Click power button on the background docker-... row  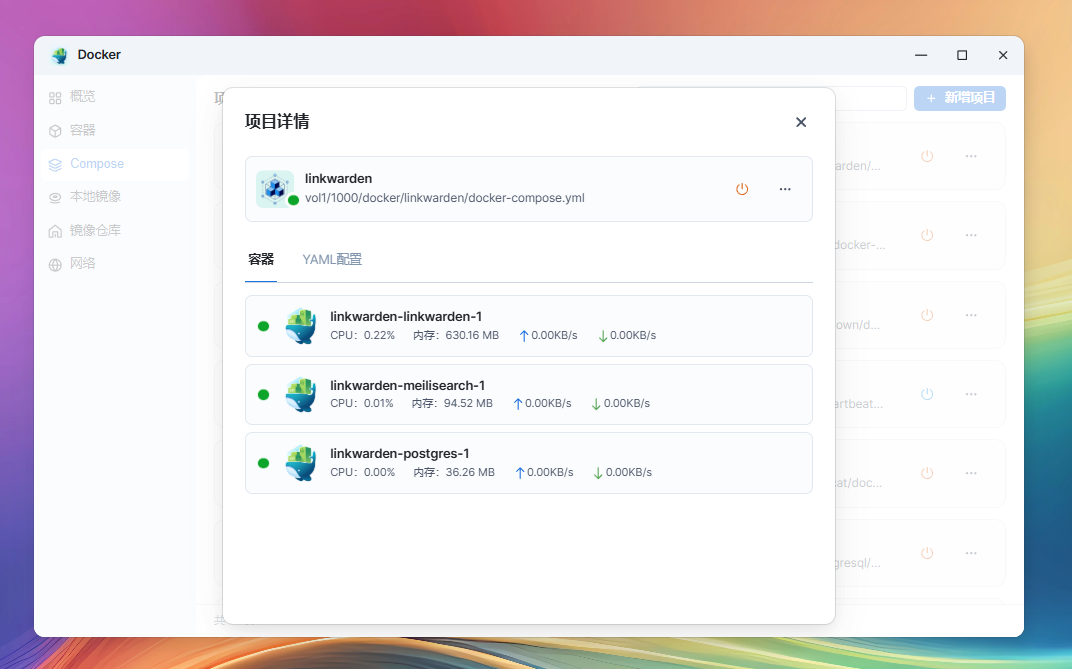[927, 235]
